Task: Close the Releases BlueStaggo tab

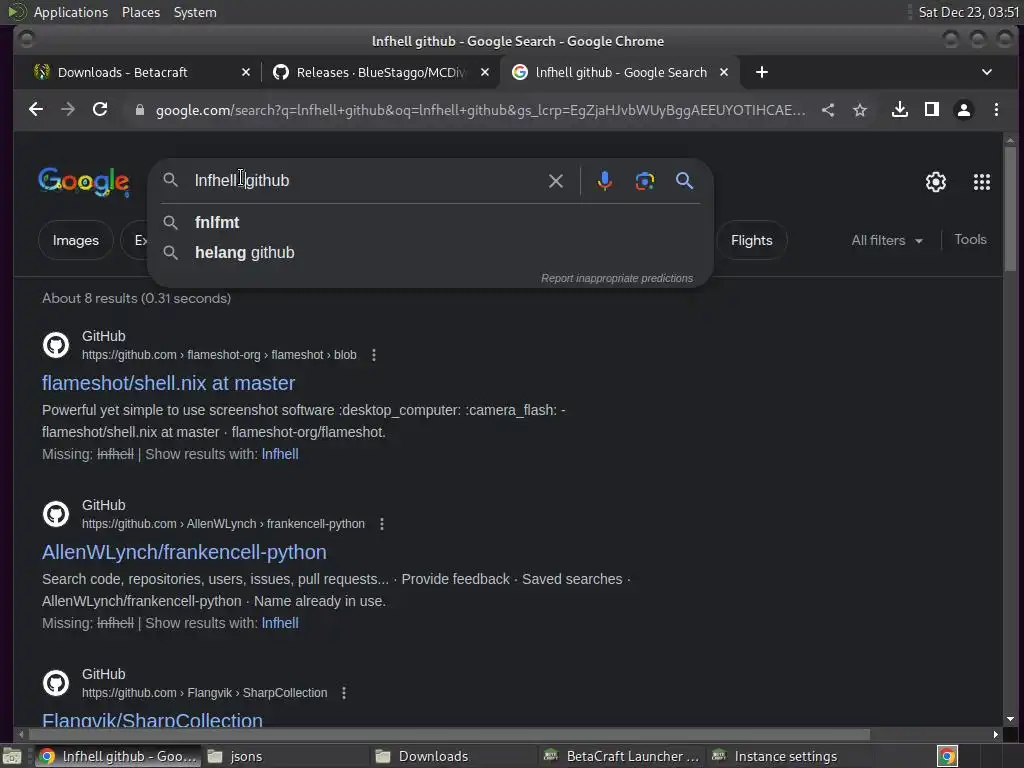Action: click(x=485, y=72)
